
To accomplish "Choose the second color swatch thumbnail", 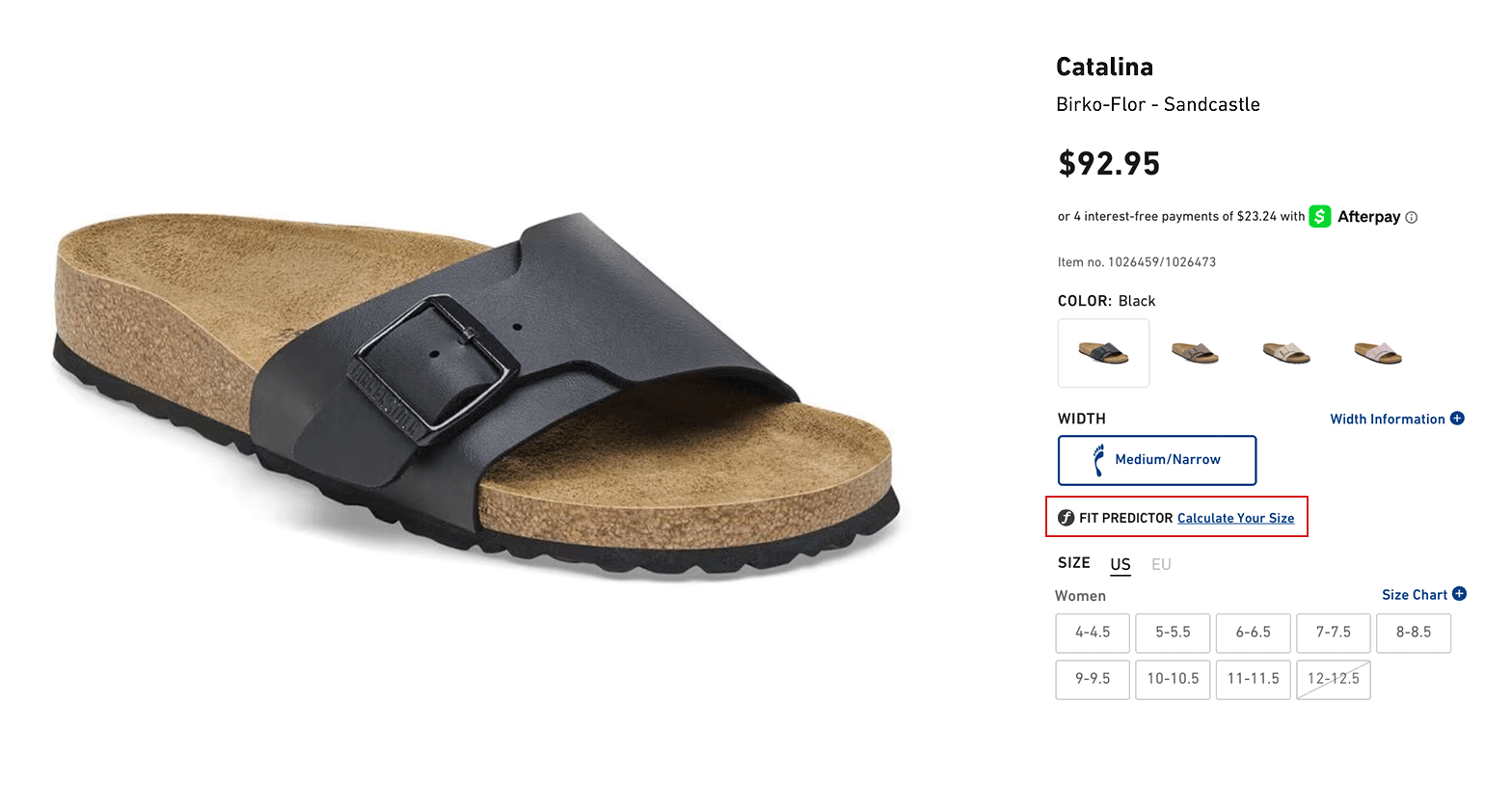I will pos(1195,353).
